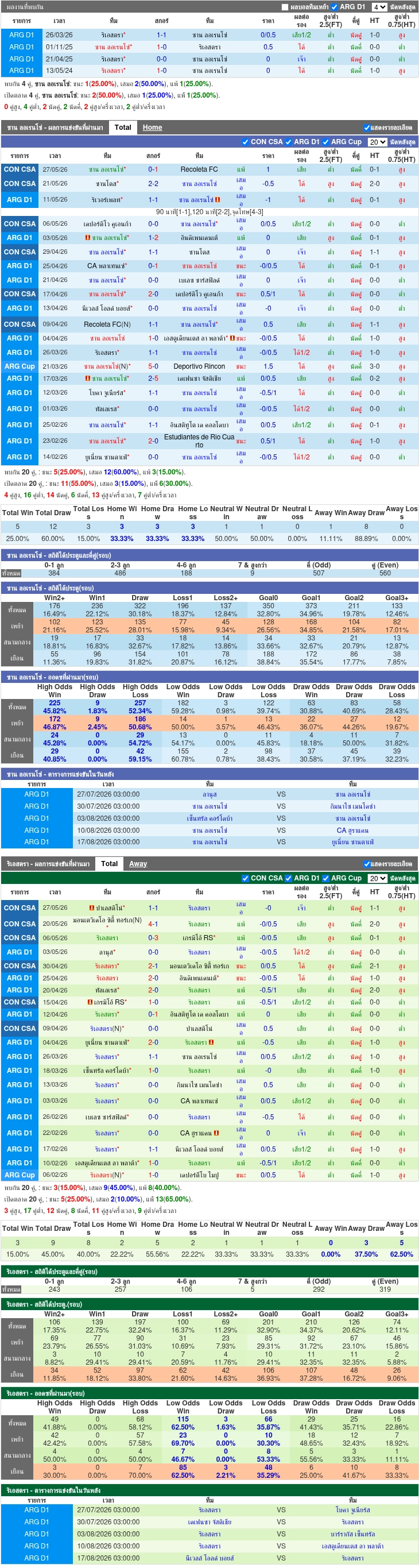Uncheck CON CSA filter in San Lorenzo section
Screen dimensions: 419x1568
pyautogui.click(x=245, y=142)
